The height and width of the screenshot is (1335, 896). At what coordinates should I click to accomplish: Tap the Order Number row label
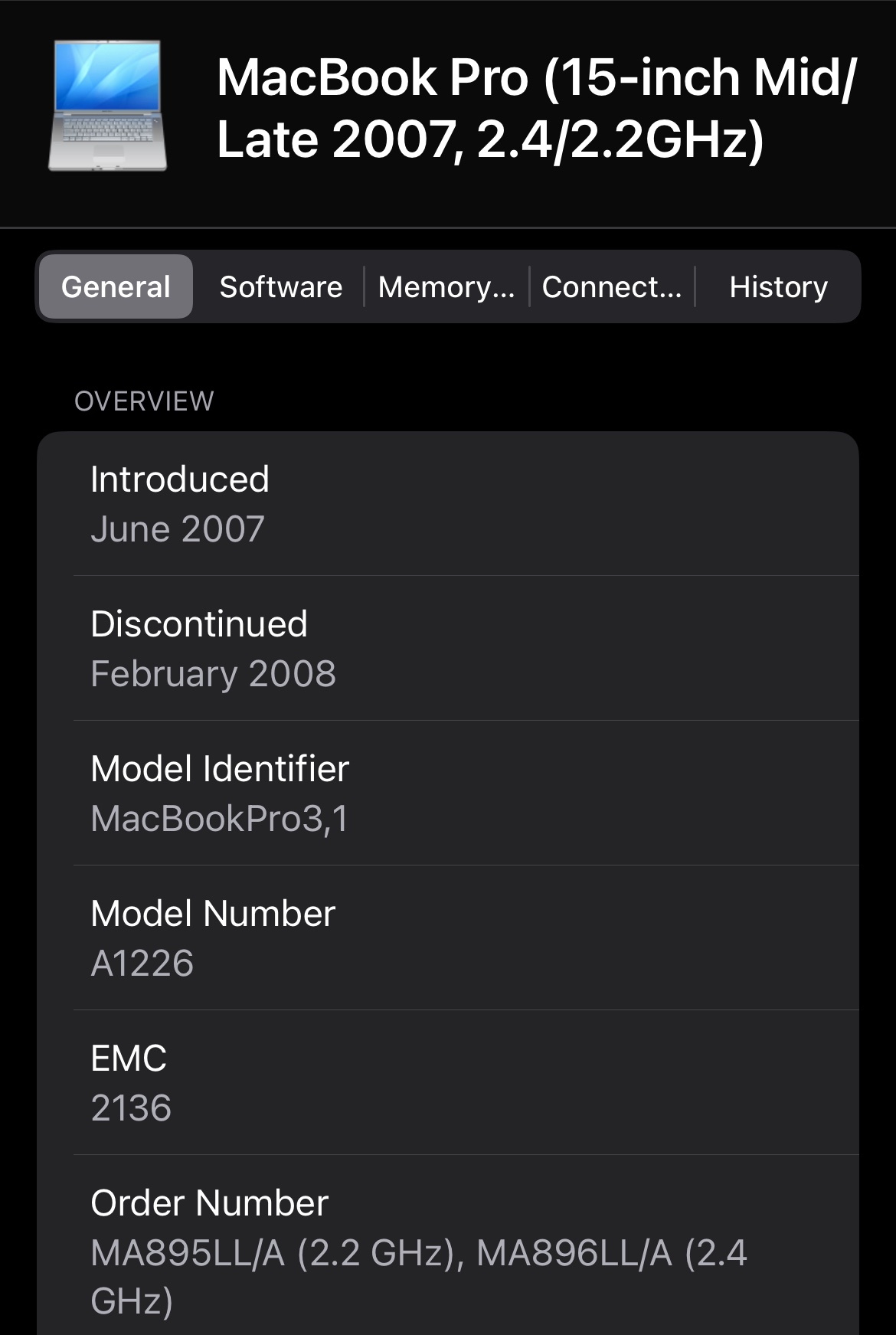(209, 1203)
